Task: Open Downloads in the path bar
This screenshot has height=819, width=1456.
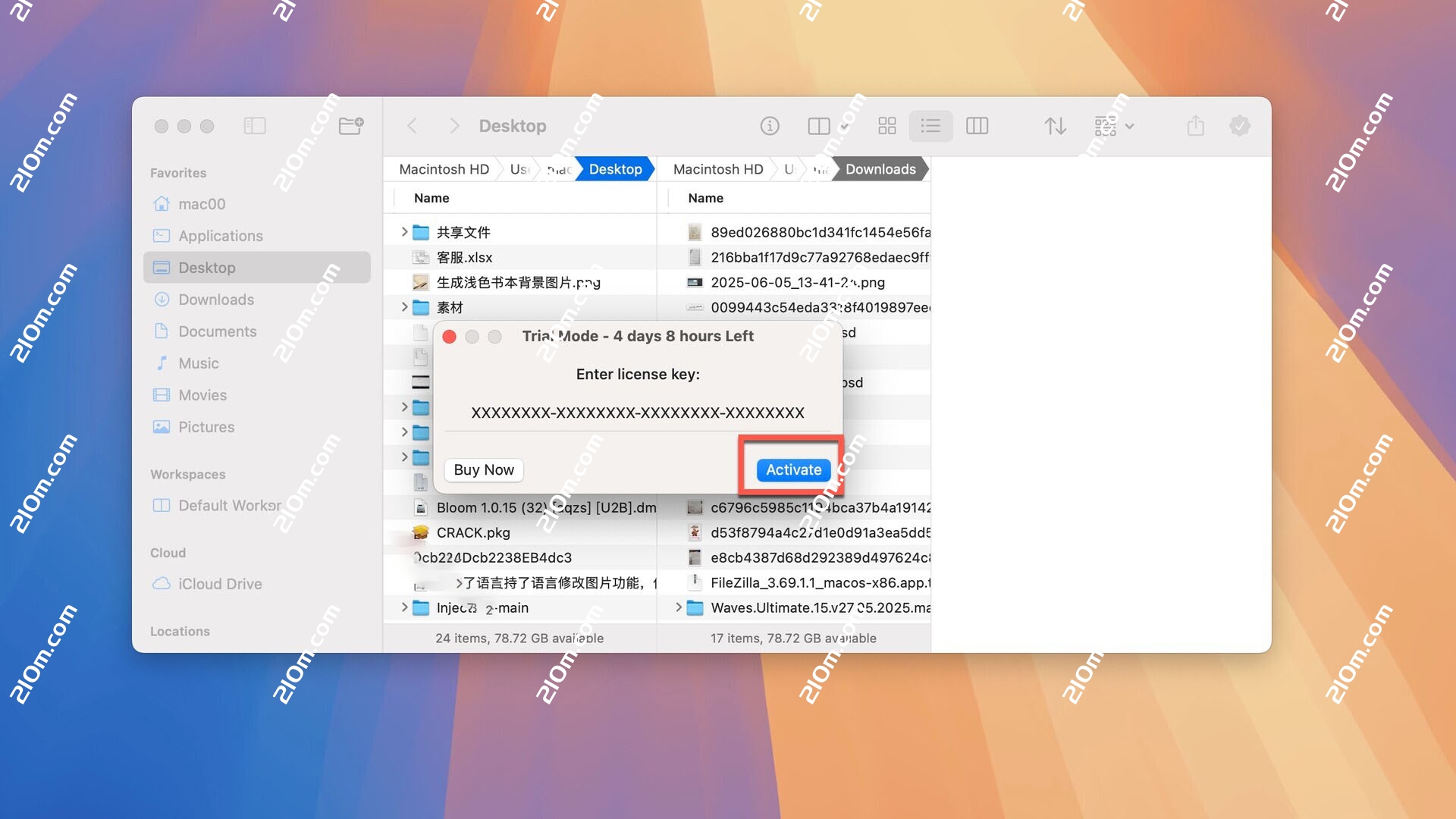Action: pos(880,169)
